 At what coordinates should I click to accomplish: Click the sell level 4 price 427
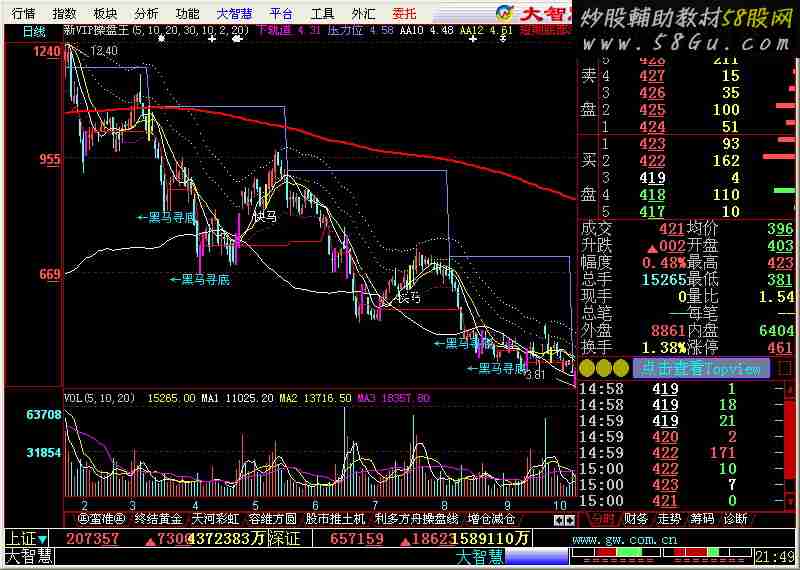[x=652, y=76]
